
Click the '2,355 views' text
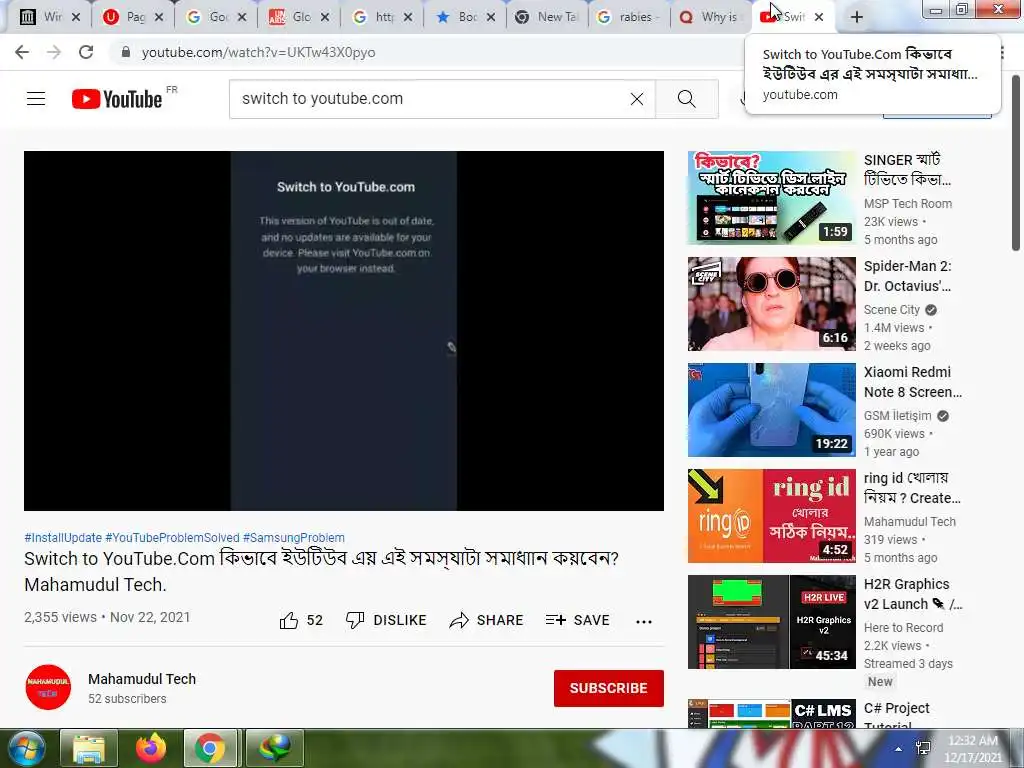pyautogui.click(x=60, y=617)
